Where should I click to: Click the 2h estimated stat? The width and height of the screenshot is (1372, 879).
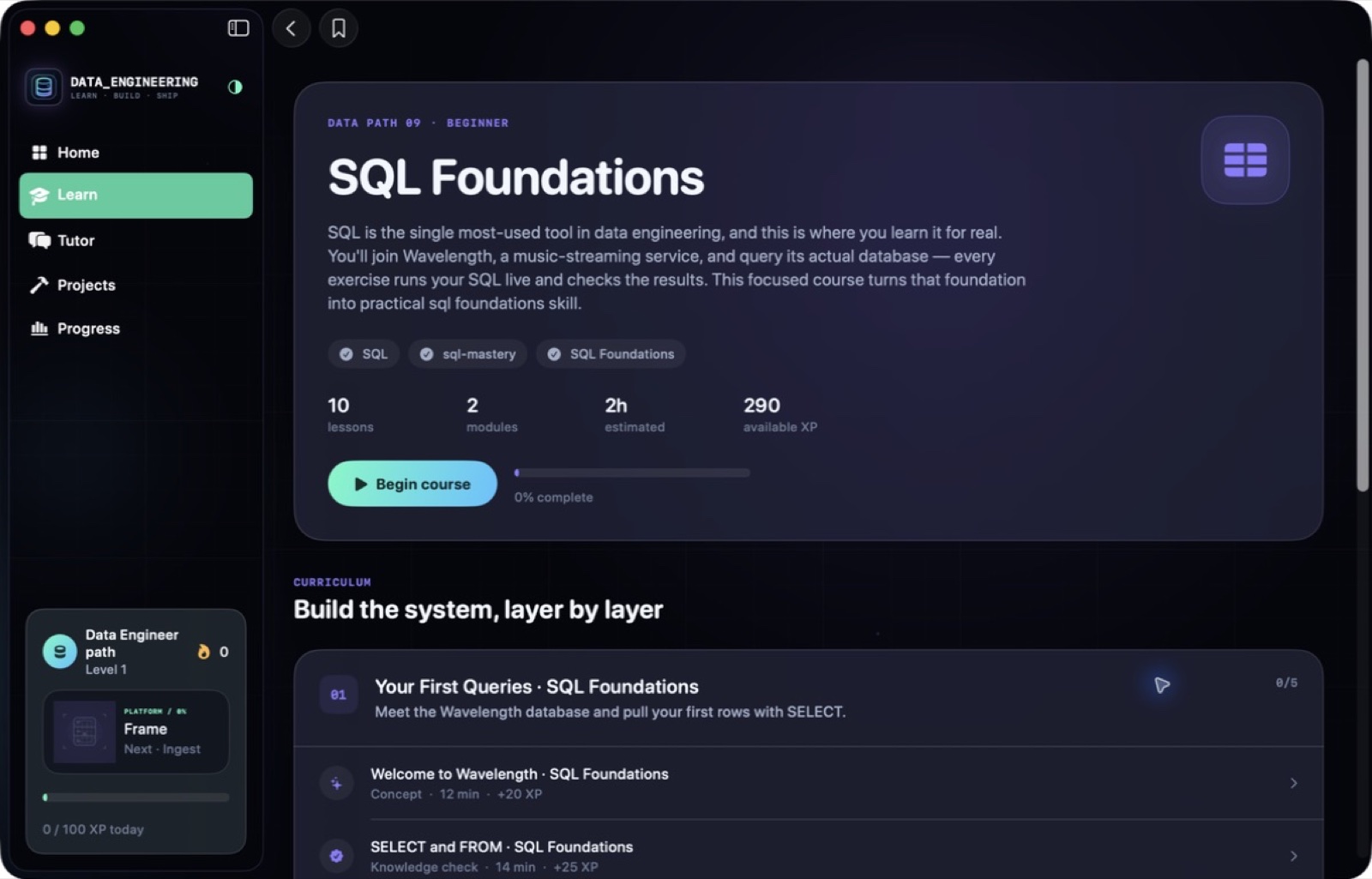635,414
